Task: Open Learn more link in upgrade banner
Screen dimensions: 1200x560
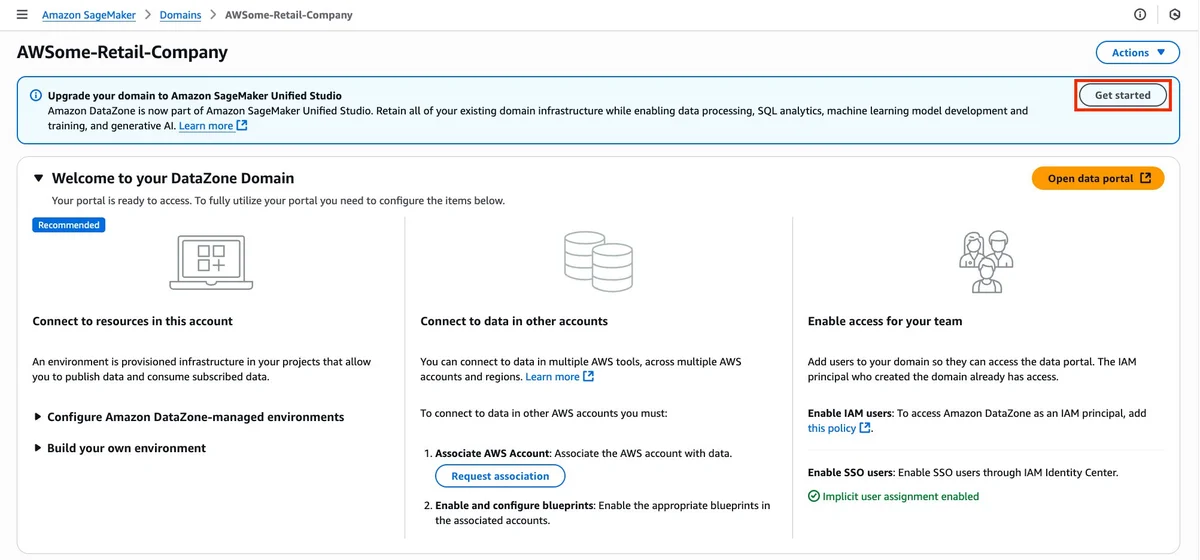Action: click(213, 126)
